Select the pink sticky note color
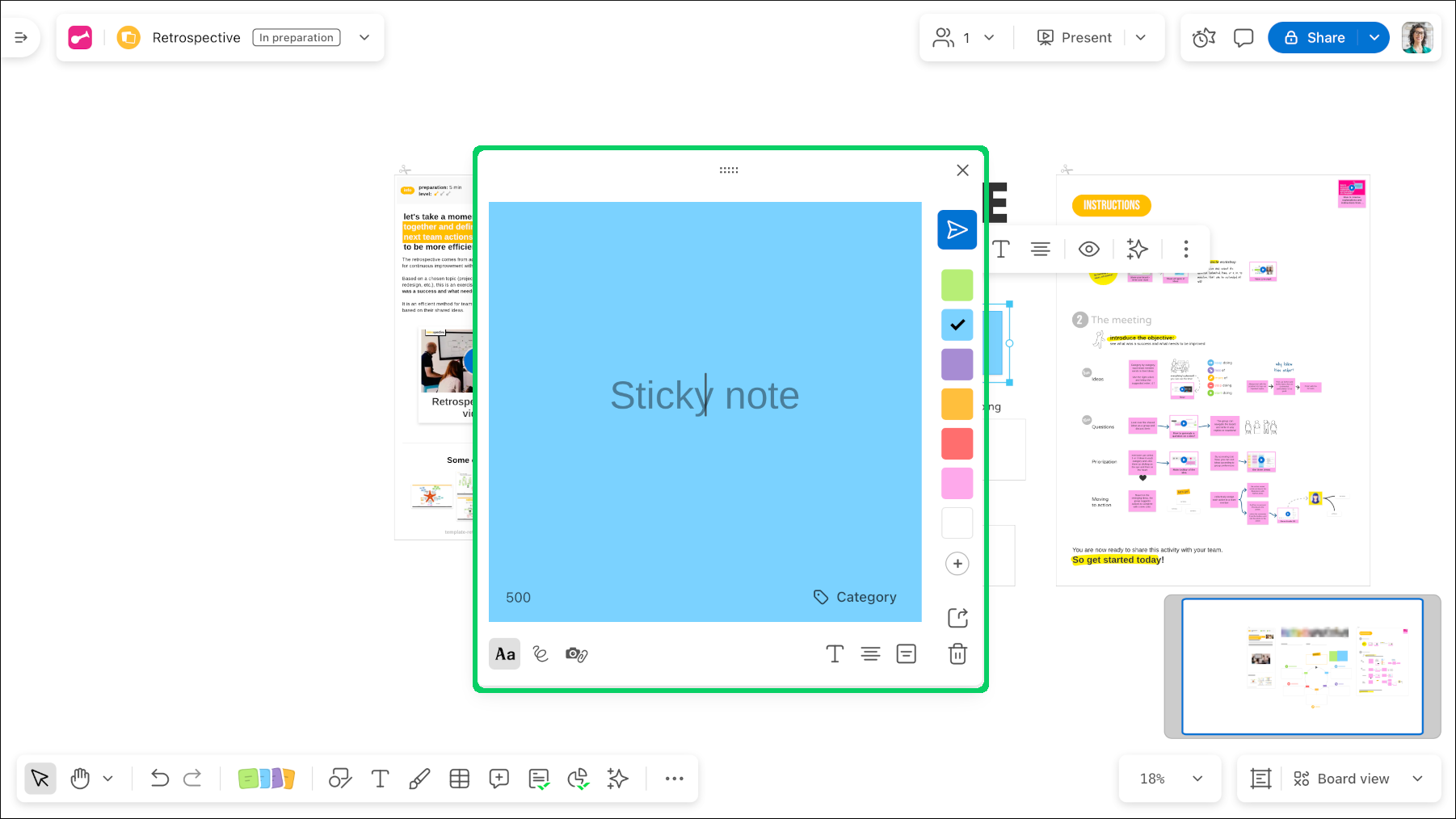Viewport: 1456px width, 819px height. (x=957, y=483)
